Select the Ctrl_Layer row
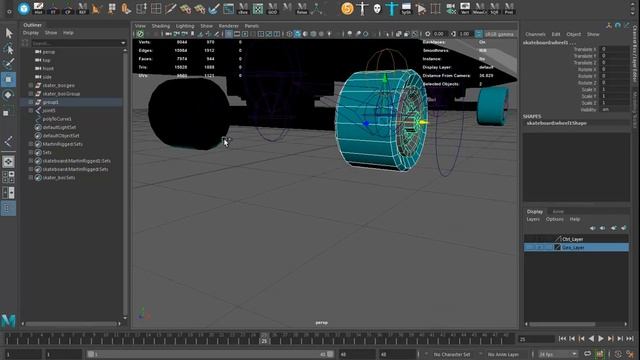This screenshot has width=640, height=360. pyautogui.click(x=576, y=239)
